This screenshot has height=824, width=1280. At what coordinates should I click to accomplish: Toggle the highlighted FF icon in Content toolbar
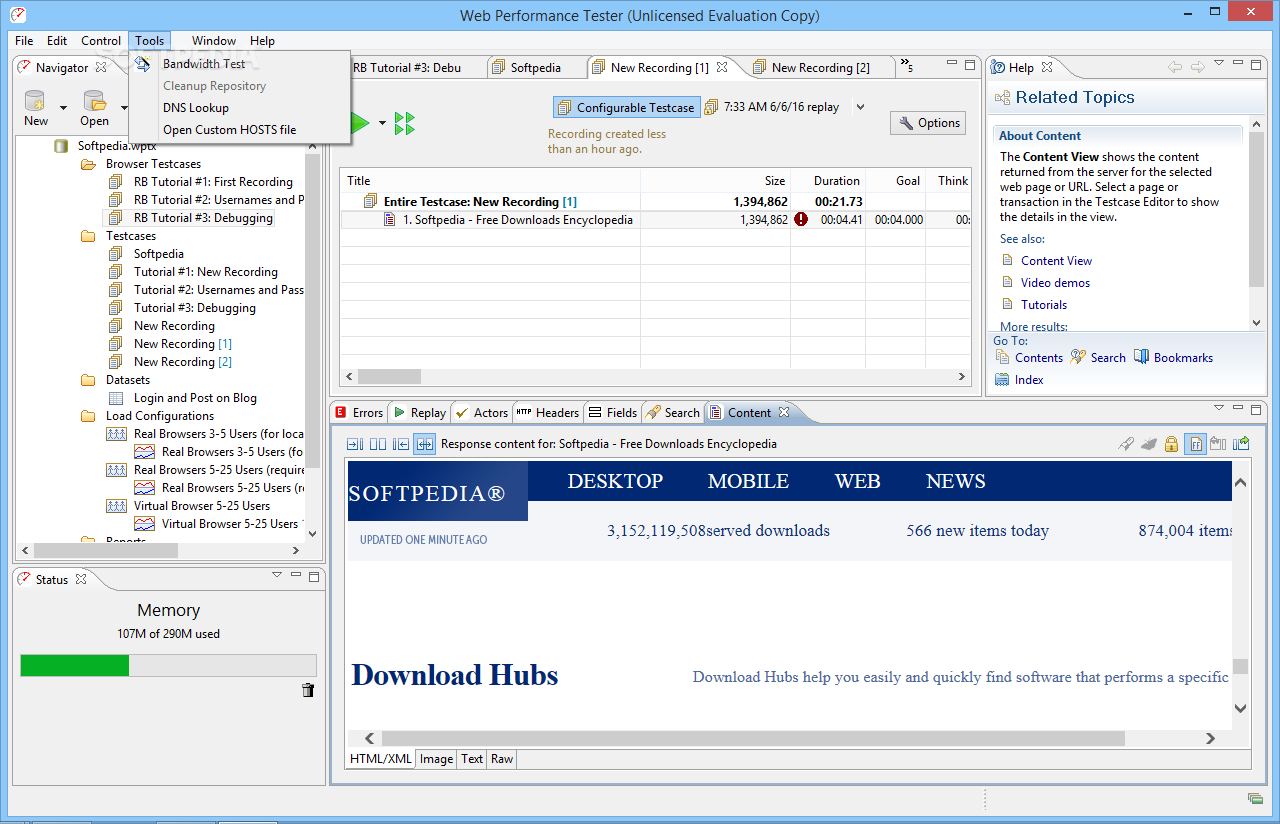click(1195, 444)
